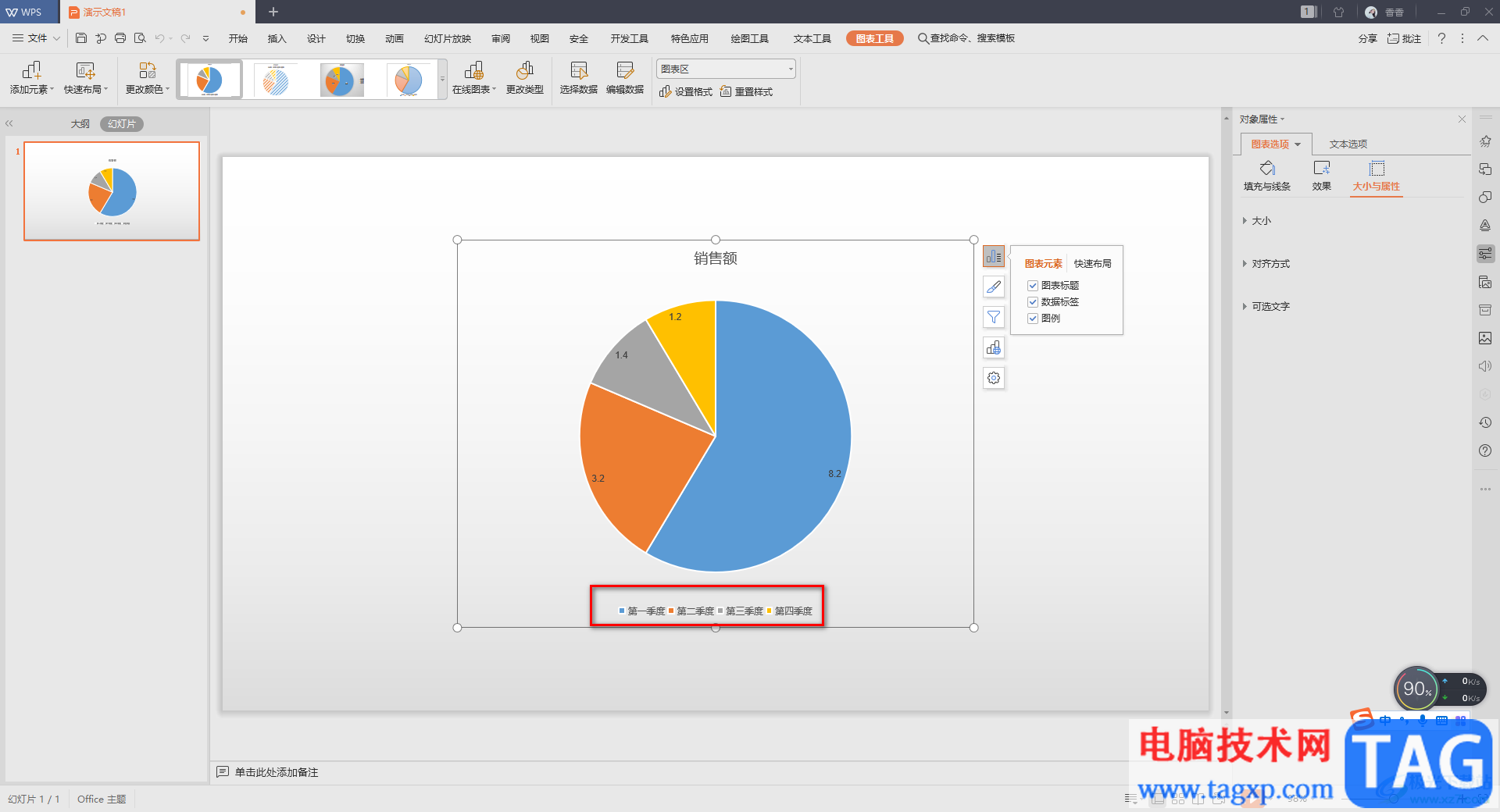Collapse the ribbon with the chevron-up arrow
The width and height of the screenshot is (1500, 812).
coord(1483,38)
